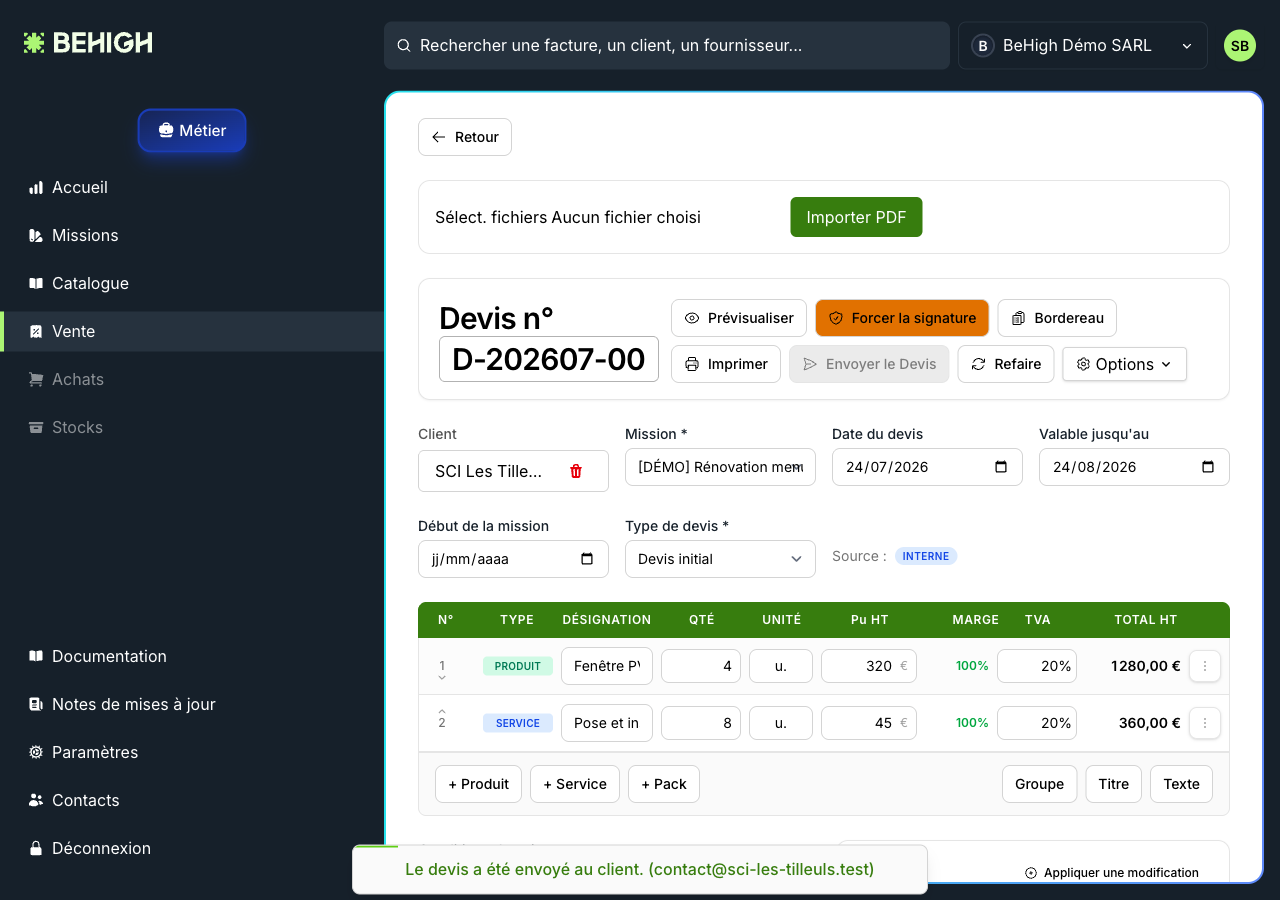This screenshot has width=1280, height=900.
Task: Add a line with + Produit
Action: point(479,784)
